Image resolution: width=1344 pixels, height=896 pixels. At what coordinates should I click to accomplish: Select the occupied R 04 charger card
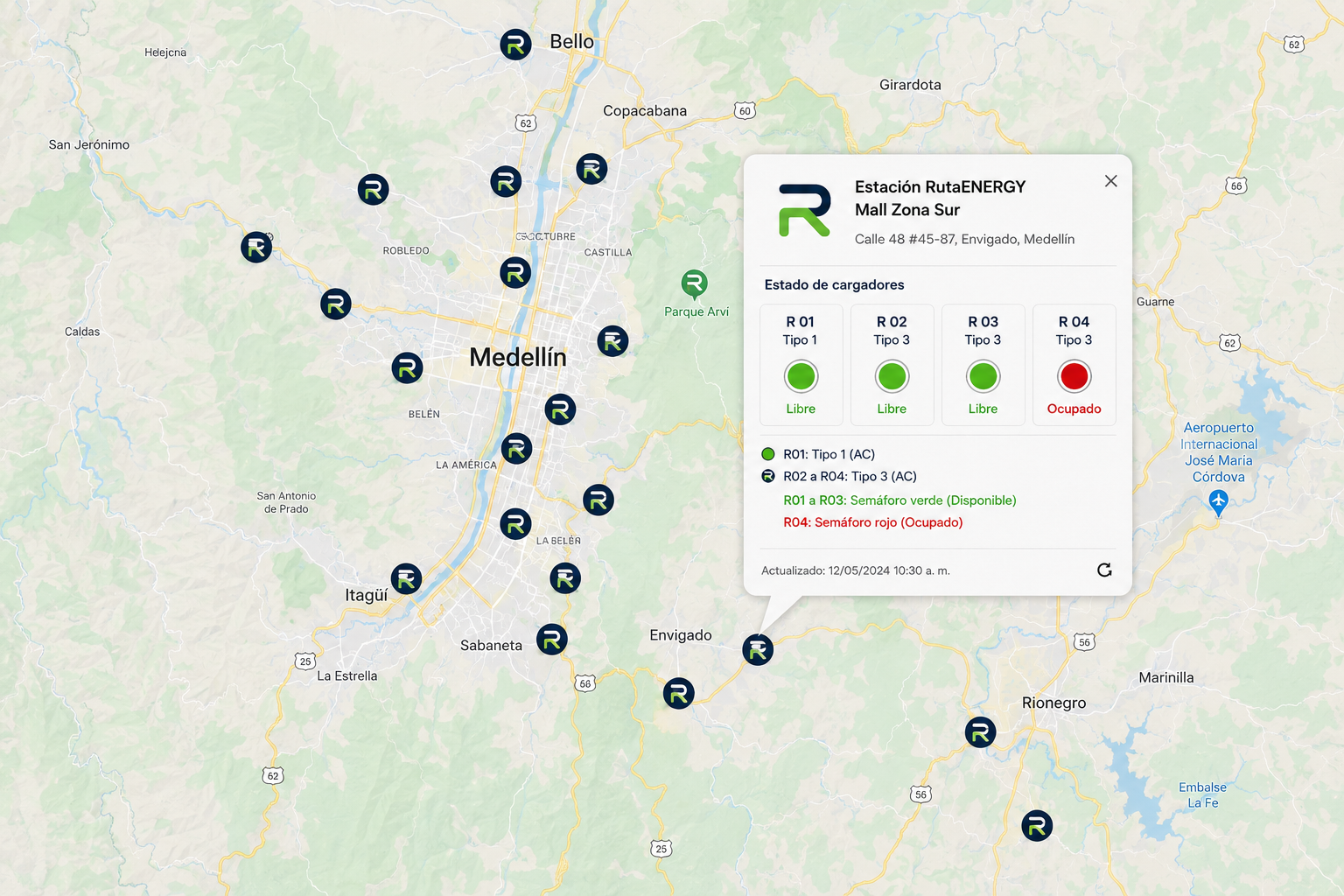click(x=1074, y=365)
